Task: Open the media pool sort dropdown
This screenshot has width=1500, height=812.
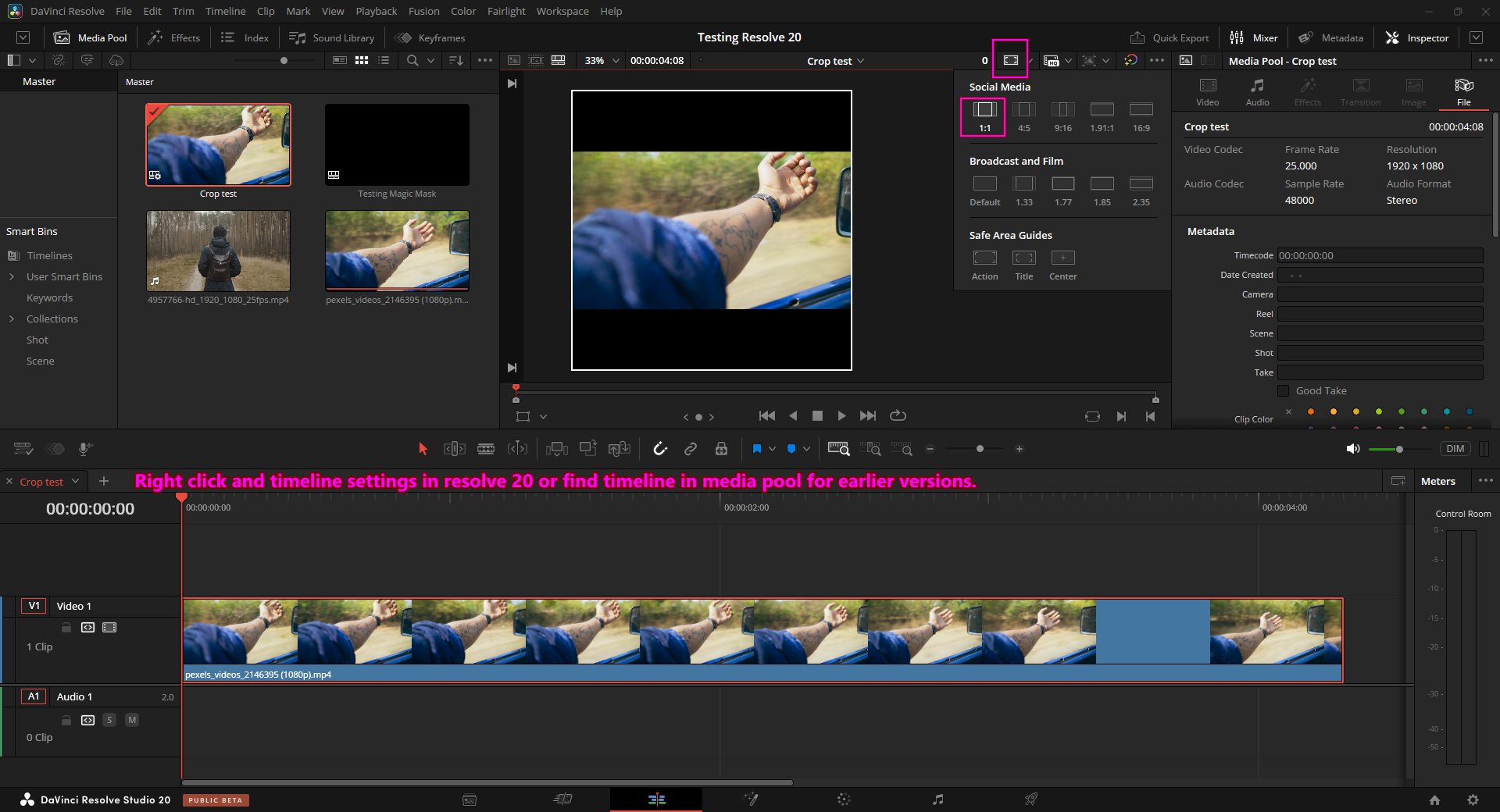Action: pos(456,60)
